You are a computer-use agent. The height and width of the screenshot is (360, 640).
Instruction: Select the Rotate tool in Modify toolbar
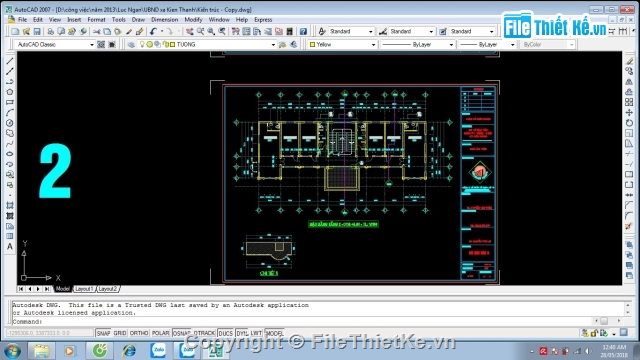pyautogui.click(x=629, y=123)
